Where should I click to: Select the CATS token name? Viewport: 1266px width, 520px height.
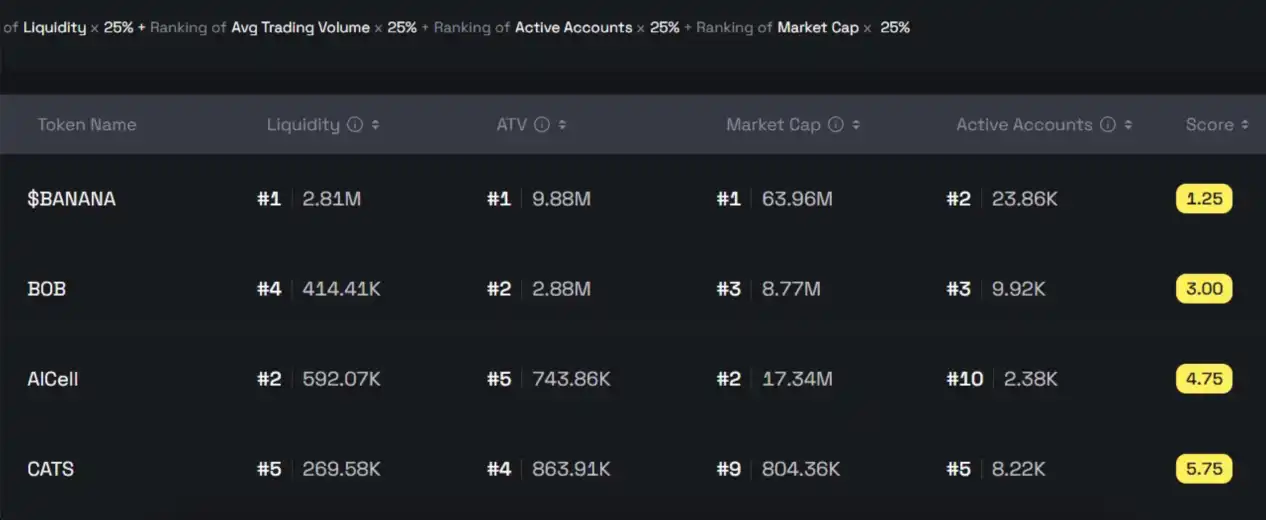[50, 469]
